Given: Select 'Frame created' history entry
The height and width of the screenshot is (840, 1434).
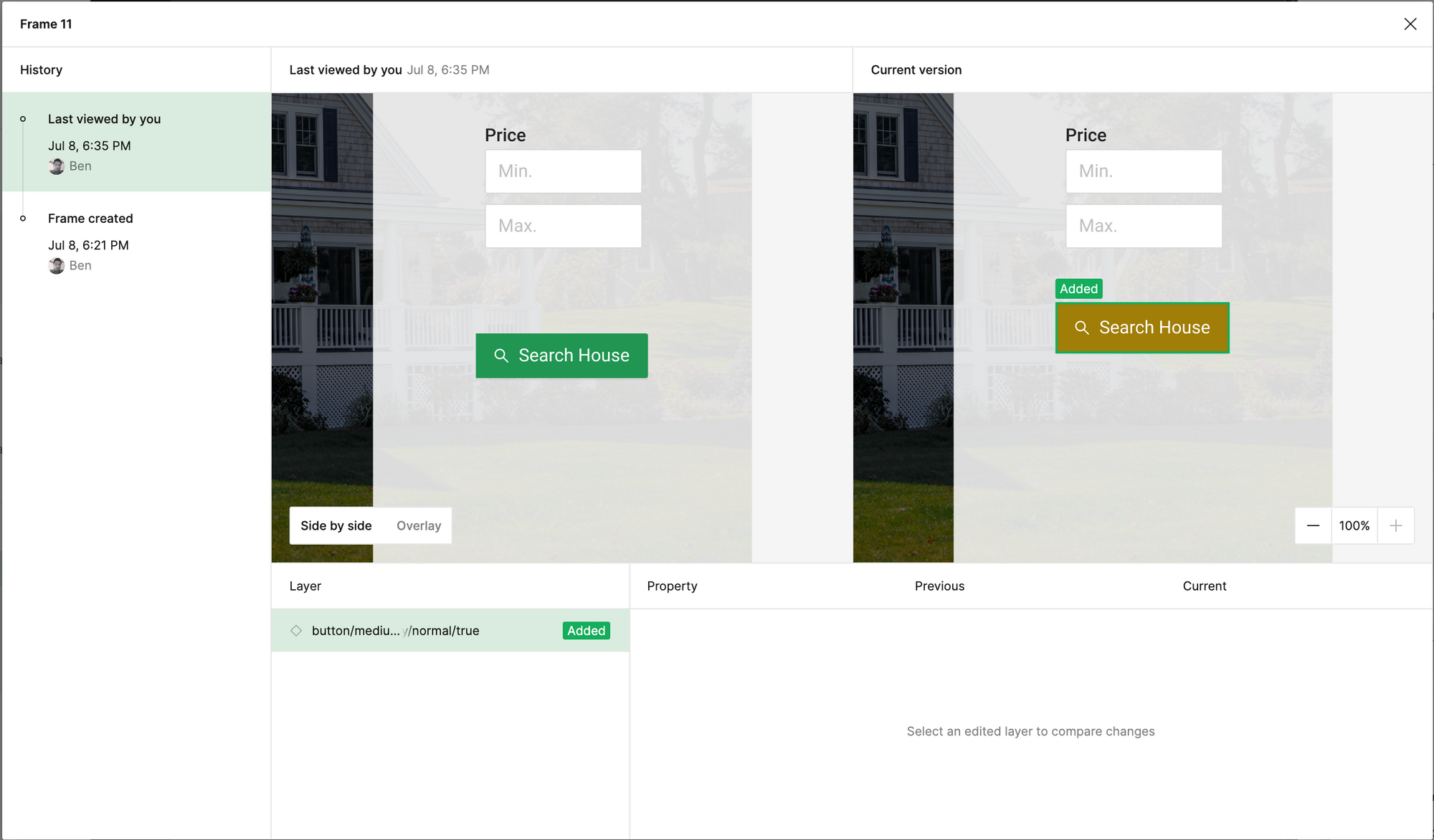Looking at the screenshot, I should [x=136, y=241].
